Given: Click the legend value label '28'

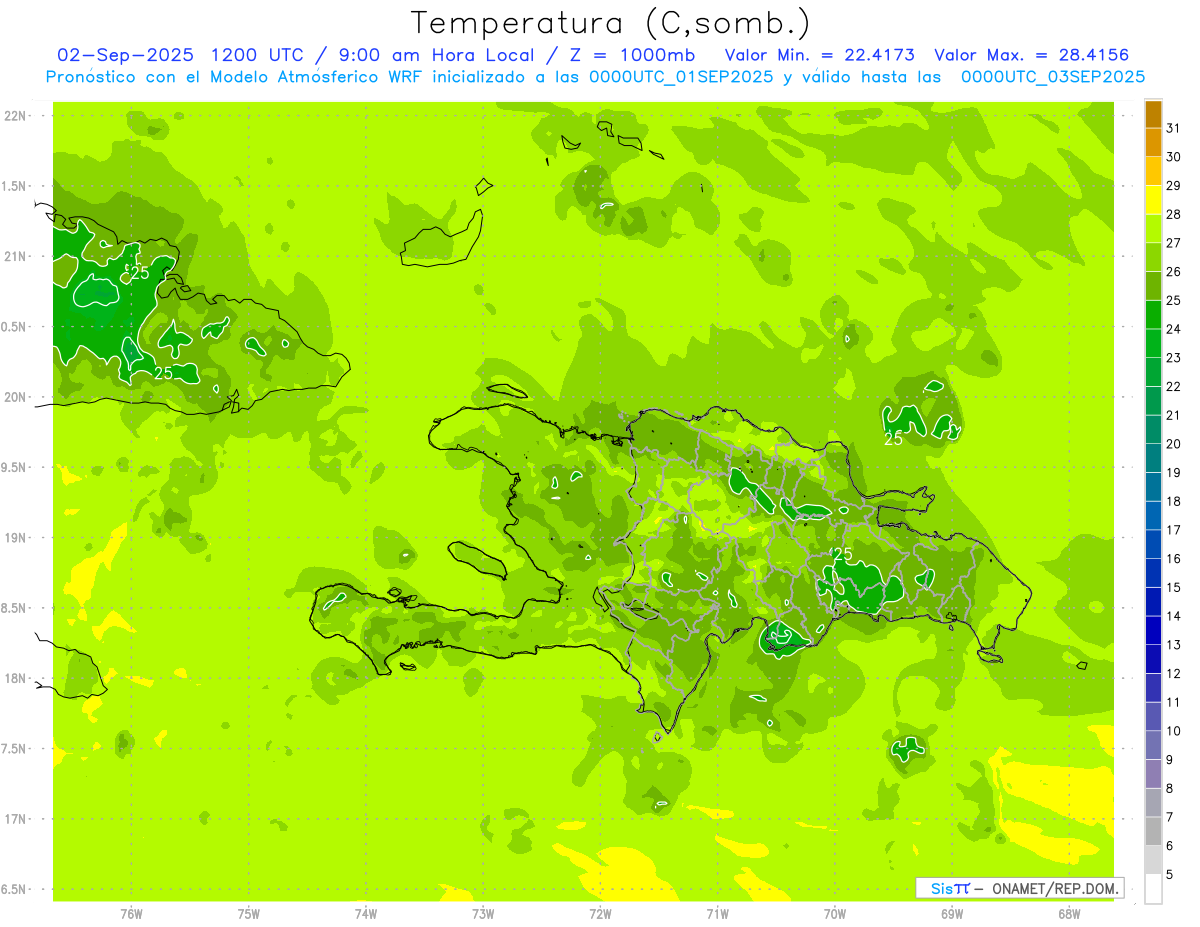Looking at the screenshot, I should pyautogui.click(x=1174, y=213).
